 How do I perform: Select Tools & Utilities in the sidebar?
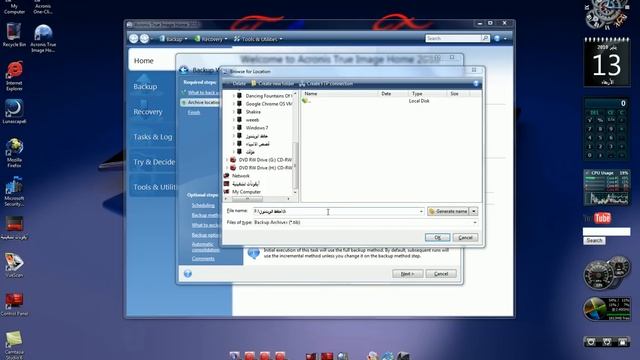[154, 187]
